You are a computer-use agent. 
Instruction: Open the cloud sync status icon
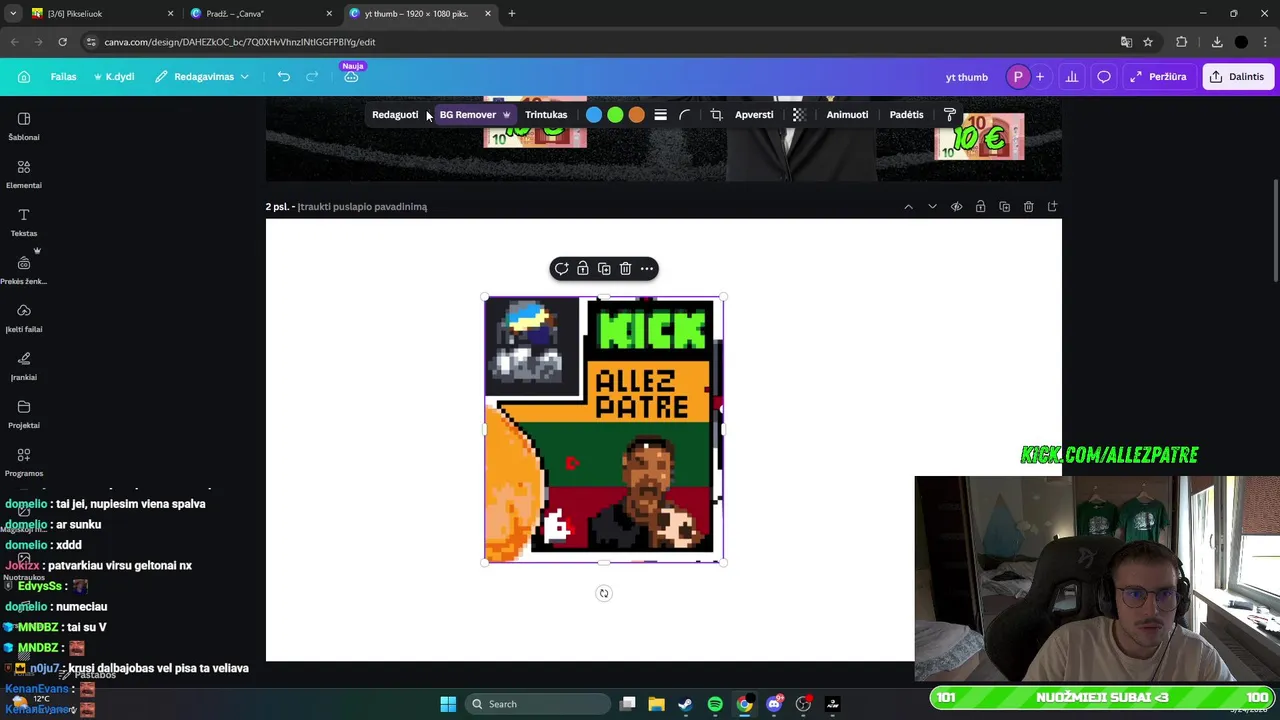tap(351, 77)
